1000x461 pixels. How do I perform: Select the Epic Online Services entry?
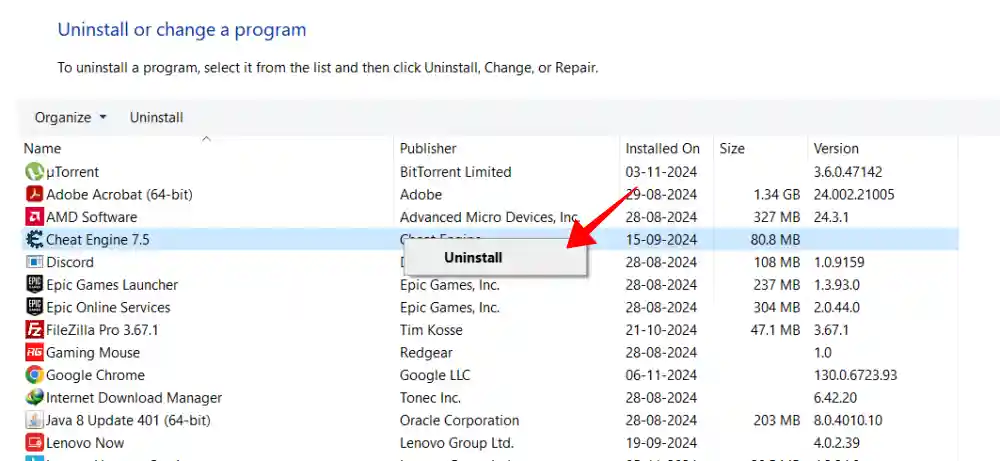[108, 307]
